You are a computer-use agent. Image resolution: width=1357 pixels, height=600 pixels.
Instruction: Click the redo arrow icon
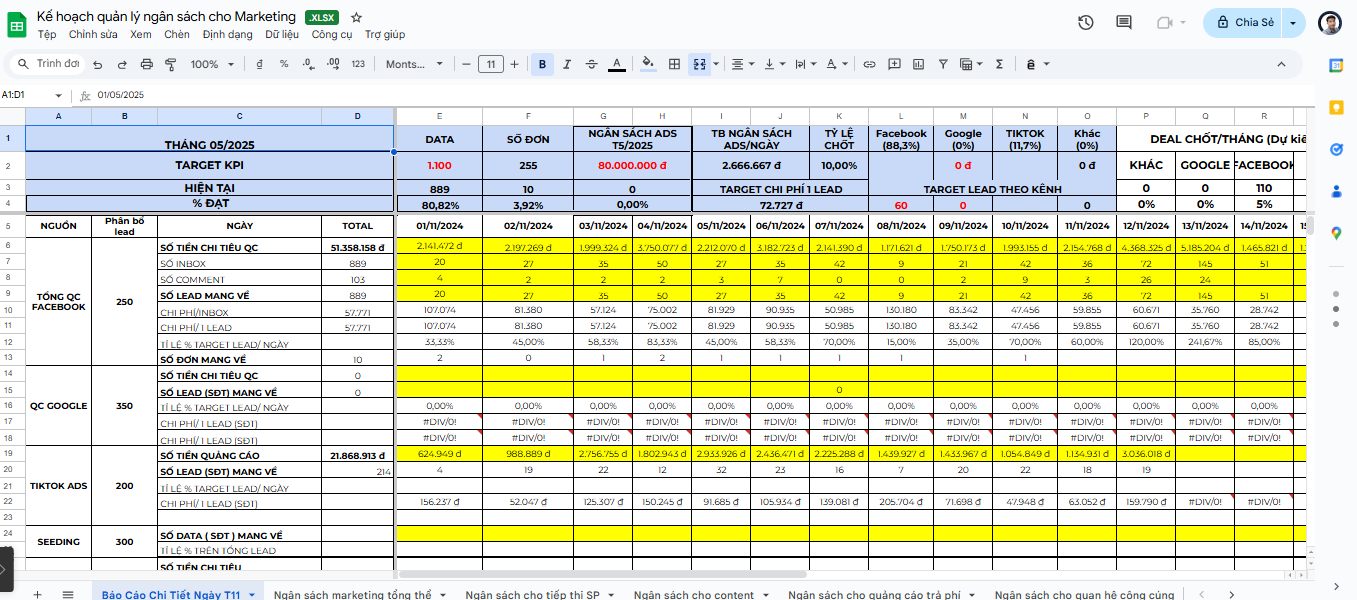click(x=122, y=64)
